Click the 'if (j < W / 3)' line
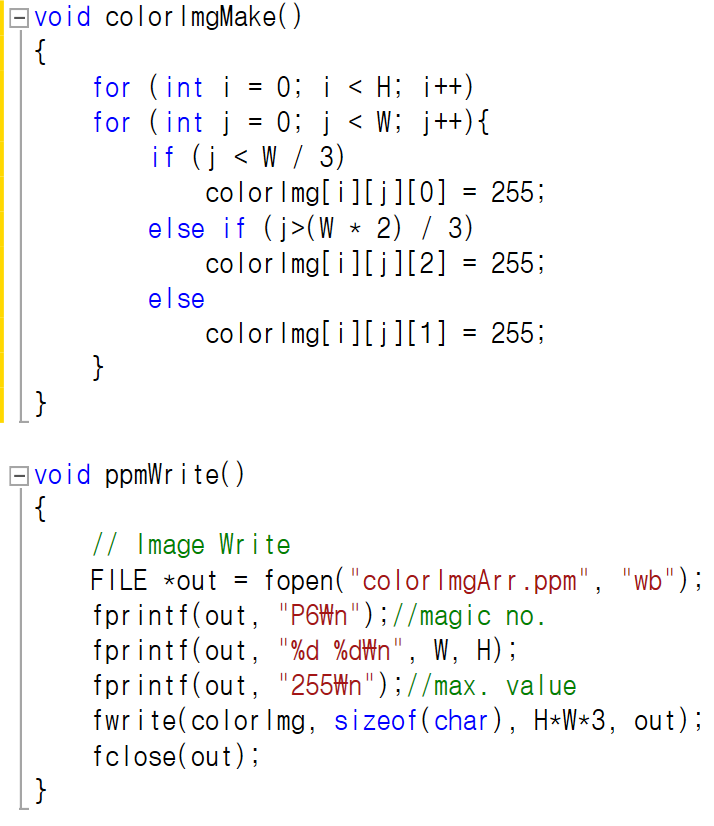Viewport: 714px width, 826px height. (248, 158)
